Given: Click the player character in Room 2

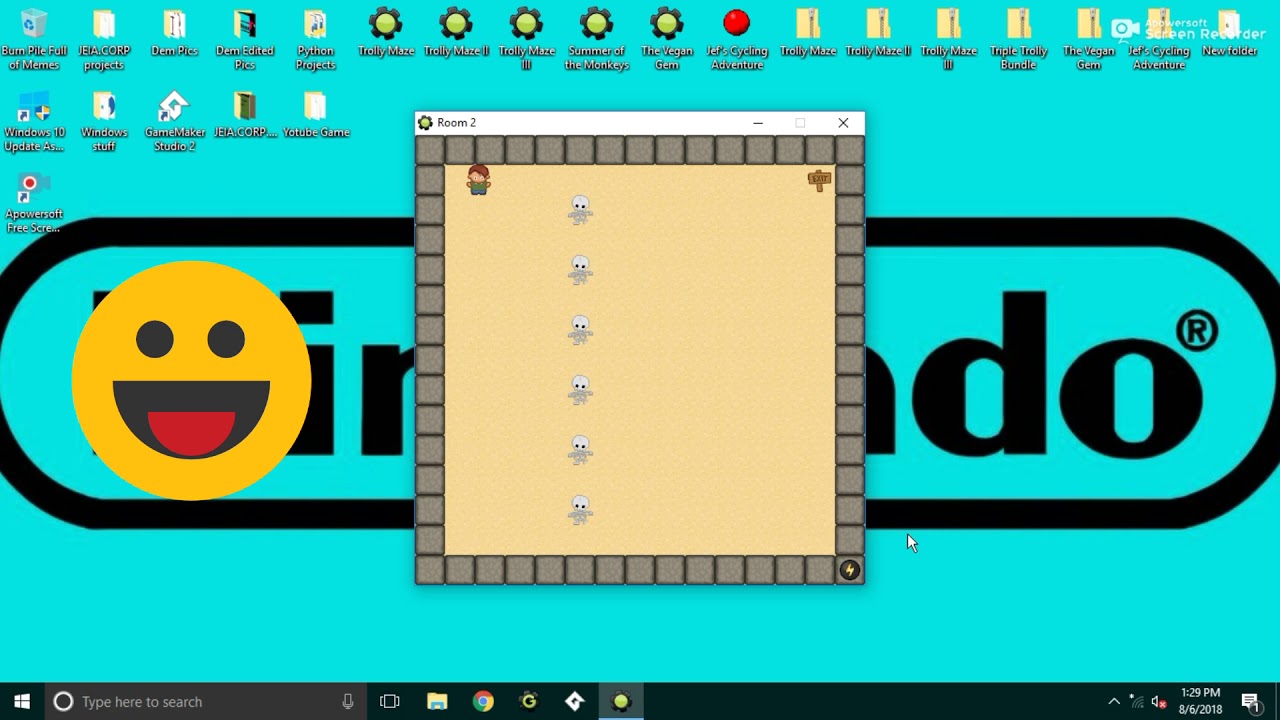Looking at the screenshot, I should pos(478,180).
